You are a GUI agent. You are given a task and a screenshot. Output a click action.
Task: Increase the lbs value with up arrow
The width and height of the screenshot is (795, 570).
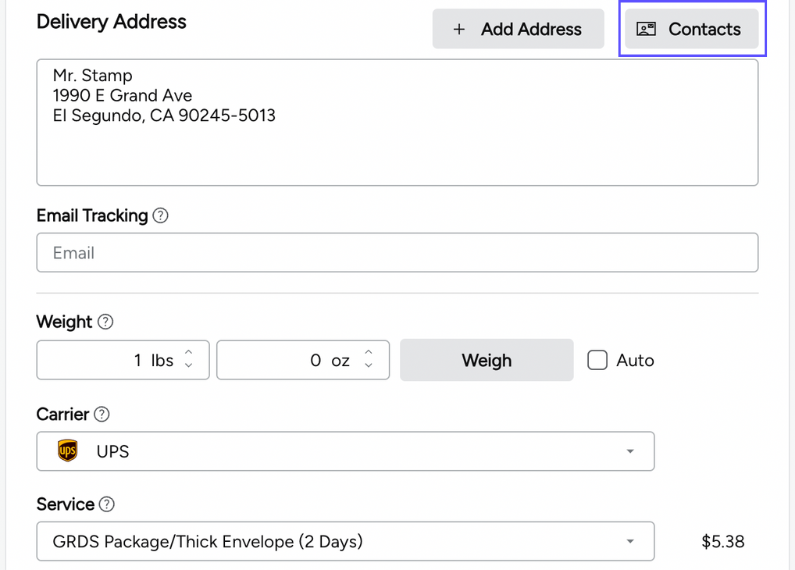coord(190,354)
